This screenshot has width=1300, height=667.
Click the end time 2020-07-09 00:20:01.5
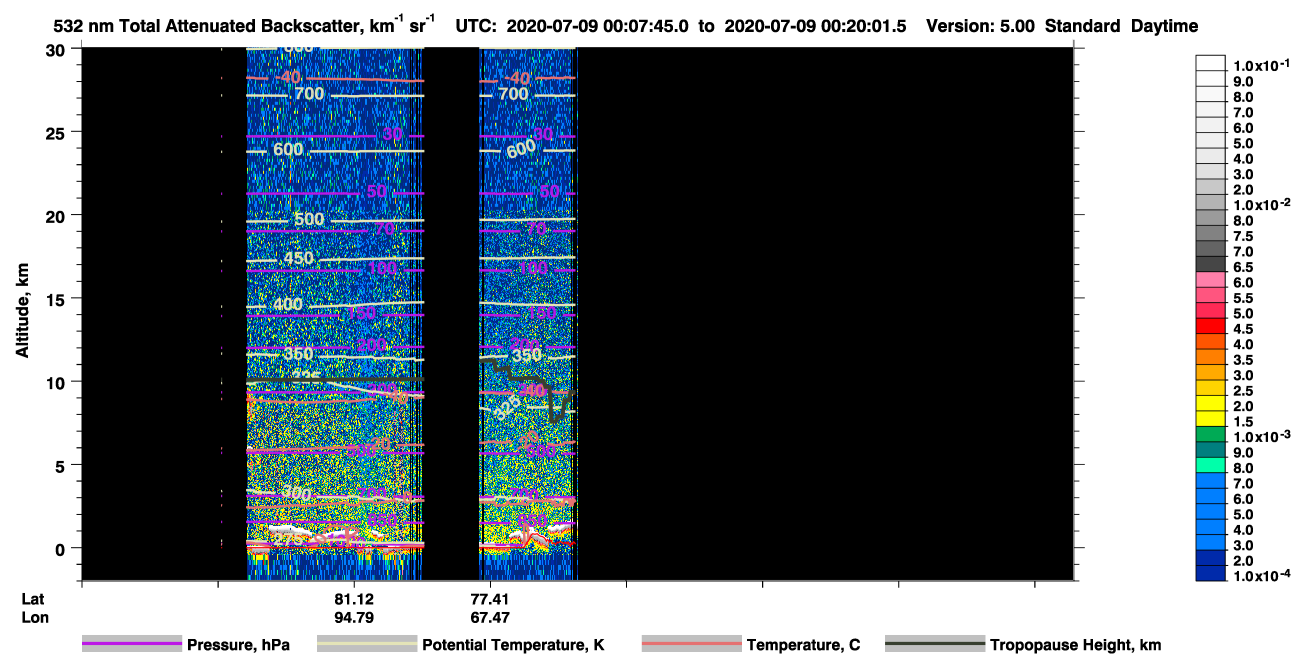point(815,27)
